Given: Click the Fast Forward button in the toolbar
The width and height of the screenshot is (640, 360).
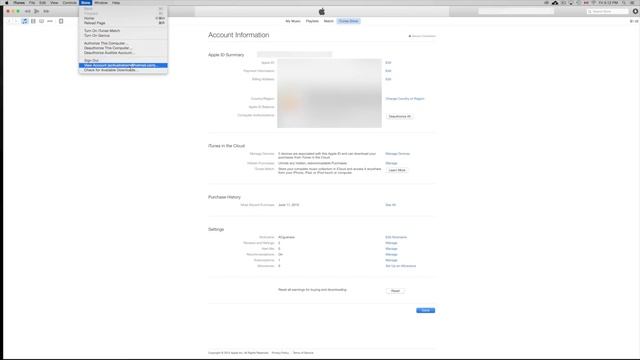Looking at the screenshot, I should point(46,11).
